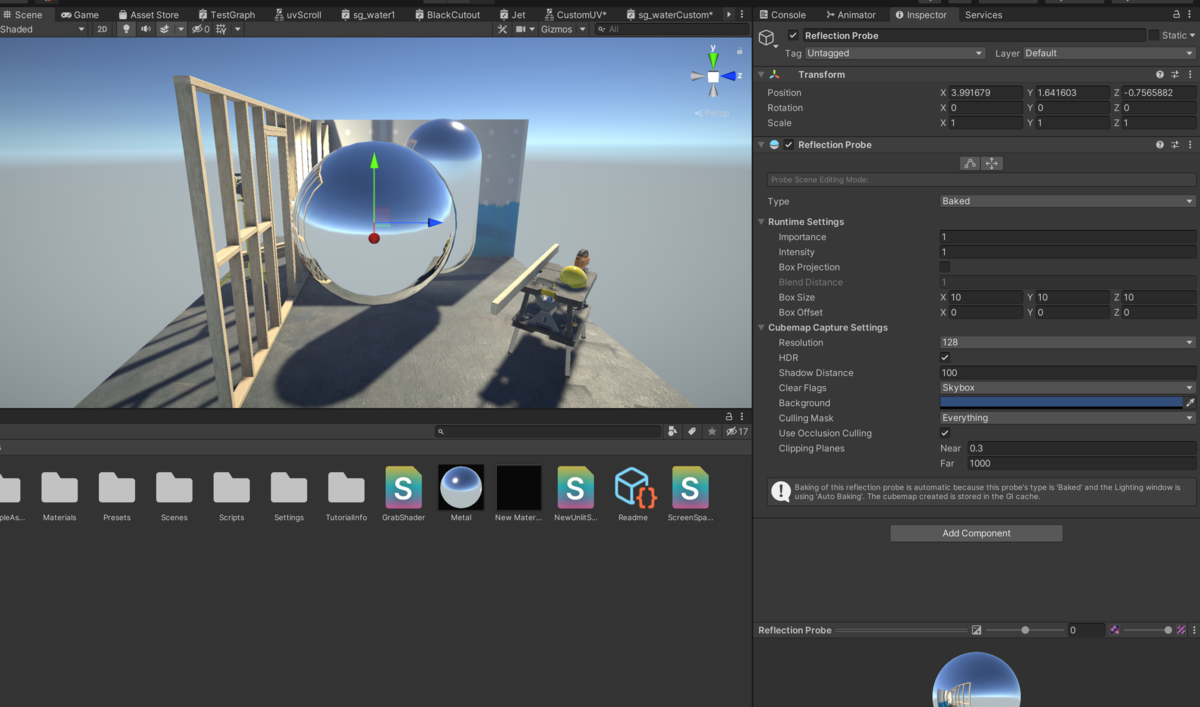Uncheck Use Occlusion Culling

point(944,433)
